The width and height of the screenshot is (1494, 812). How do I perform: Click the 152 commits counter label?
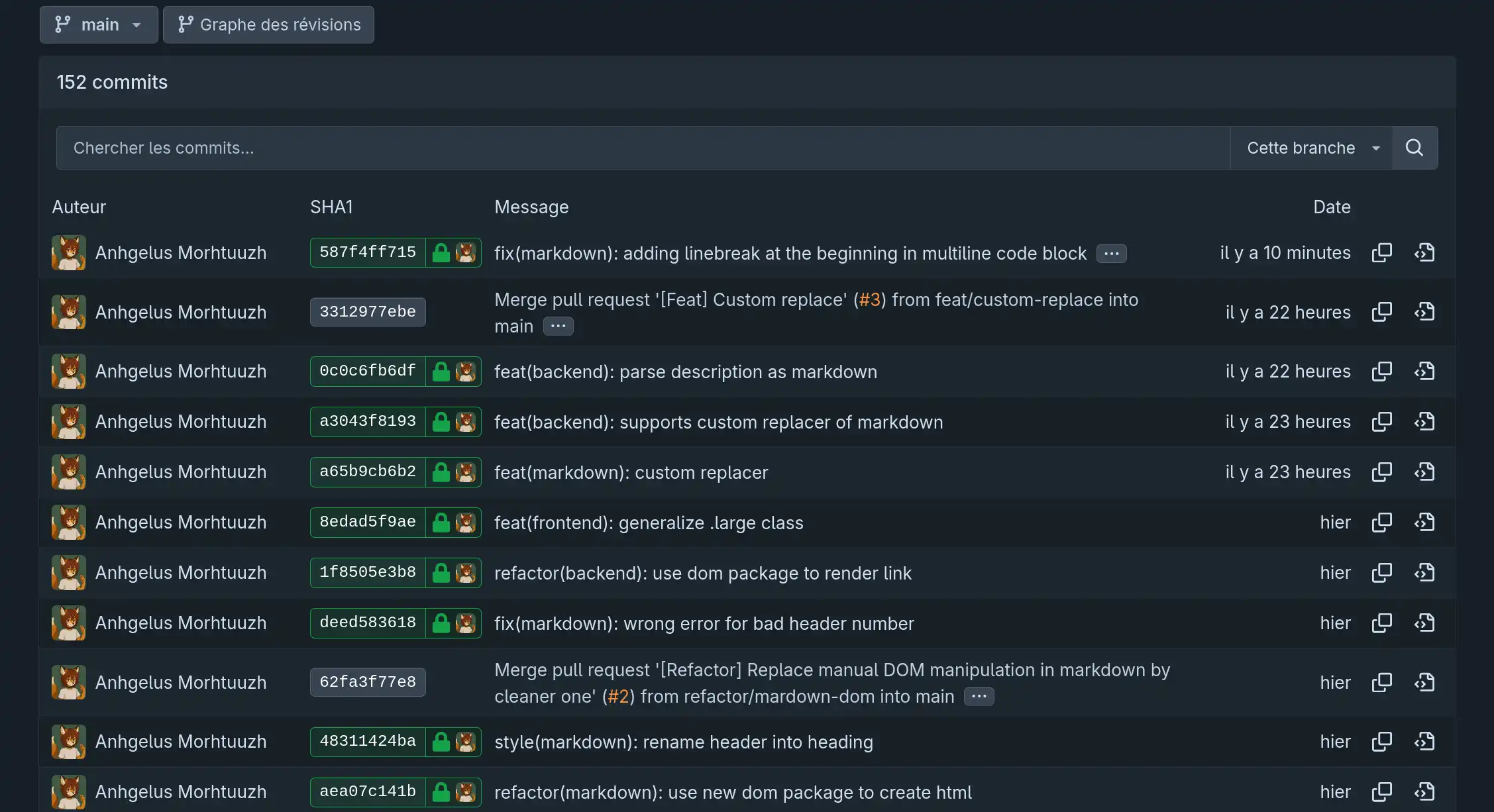pyautogui.click(x=112, y=81)
